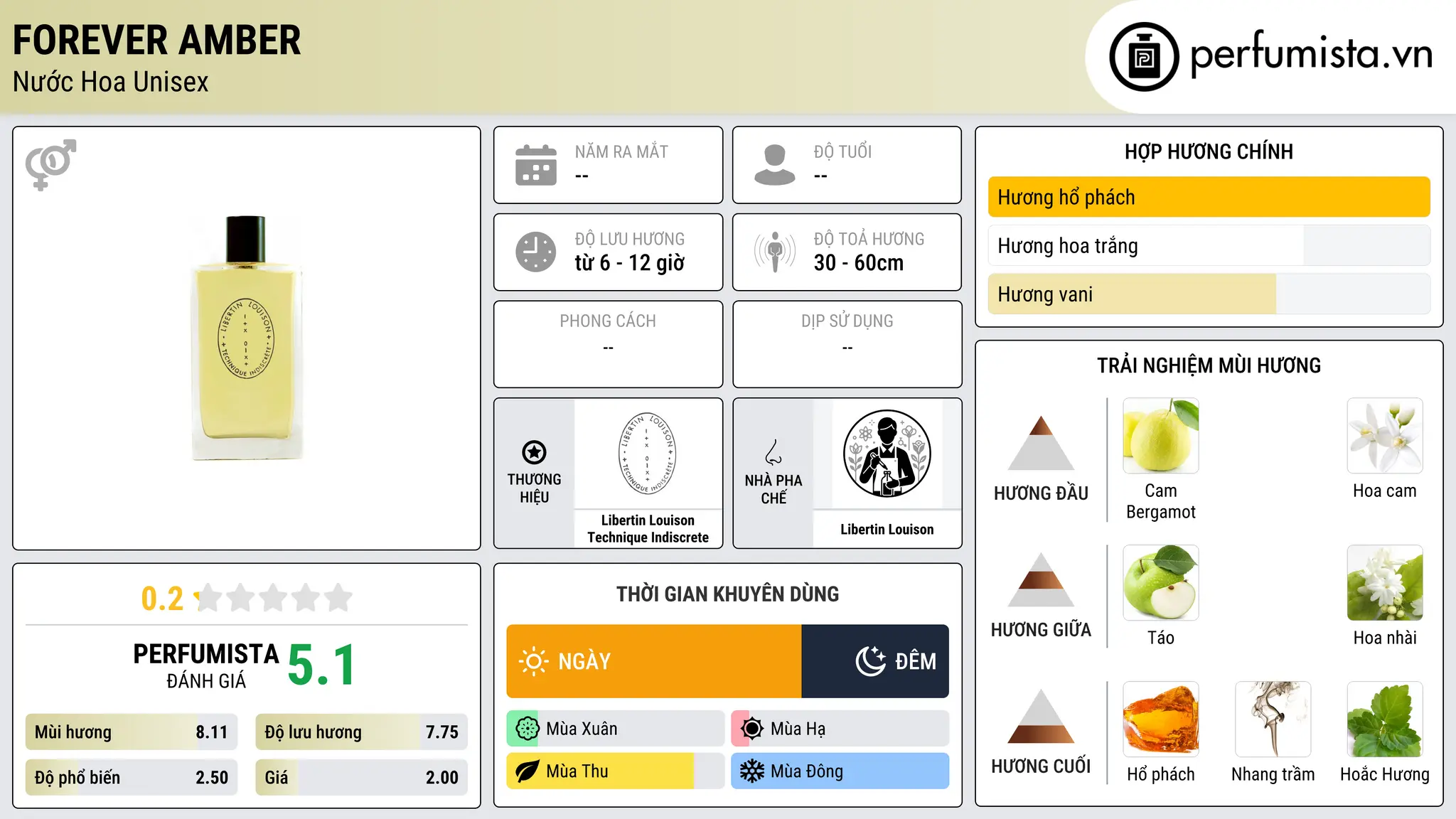Click the 0.2 star score number
1456x819 pixels.
tap(162, 599)
